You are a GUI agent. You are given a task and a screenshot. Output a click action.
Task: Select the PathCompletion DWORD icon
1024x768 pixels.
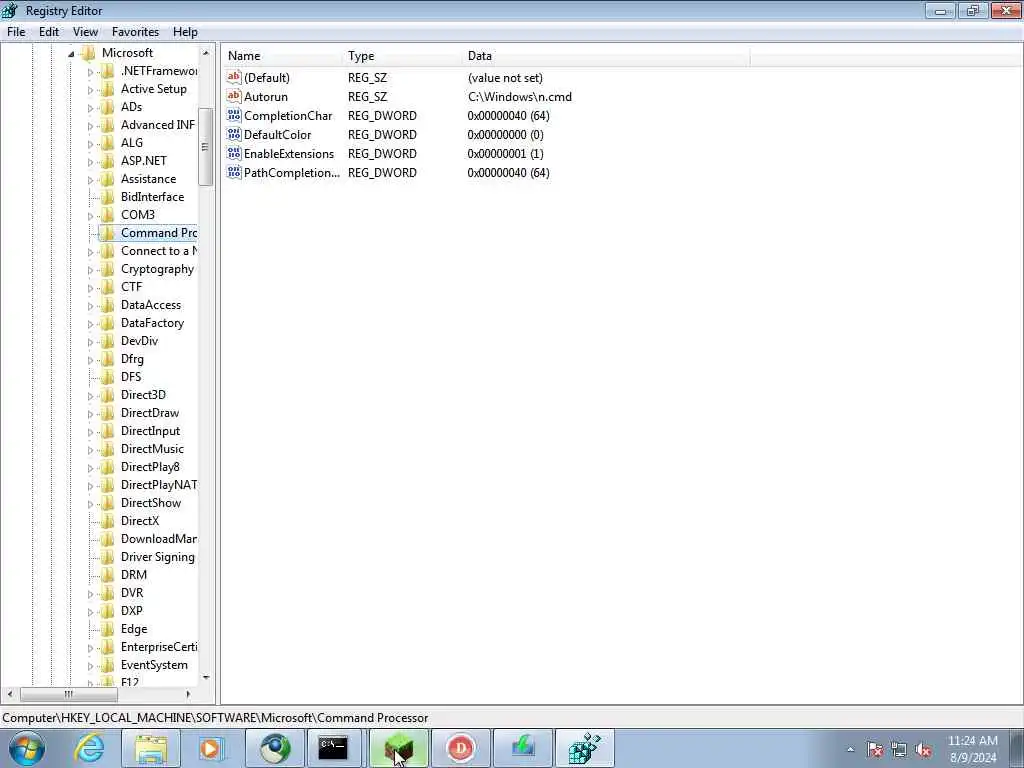(234, 172)
